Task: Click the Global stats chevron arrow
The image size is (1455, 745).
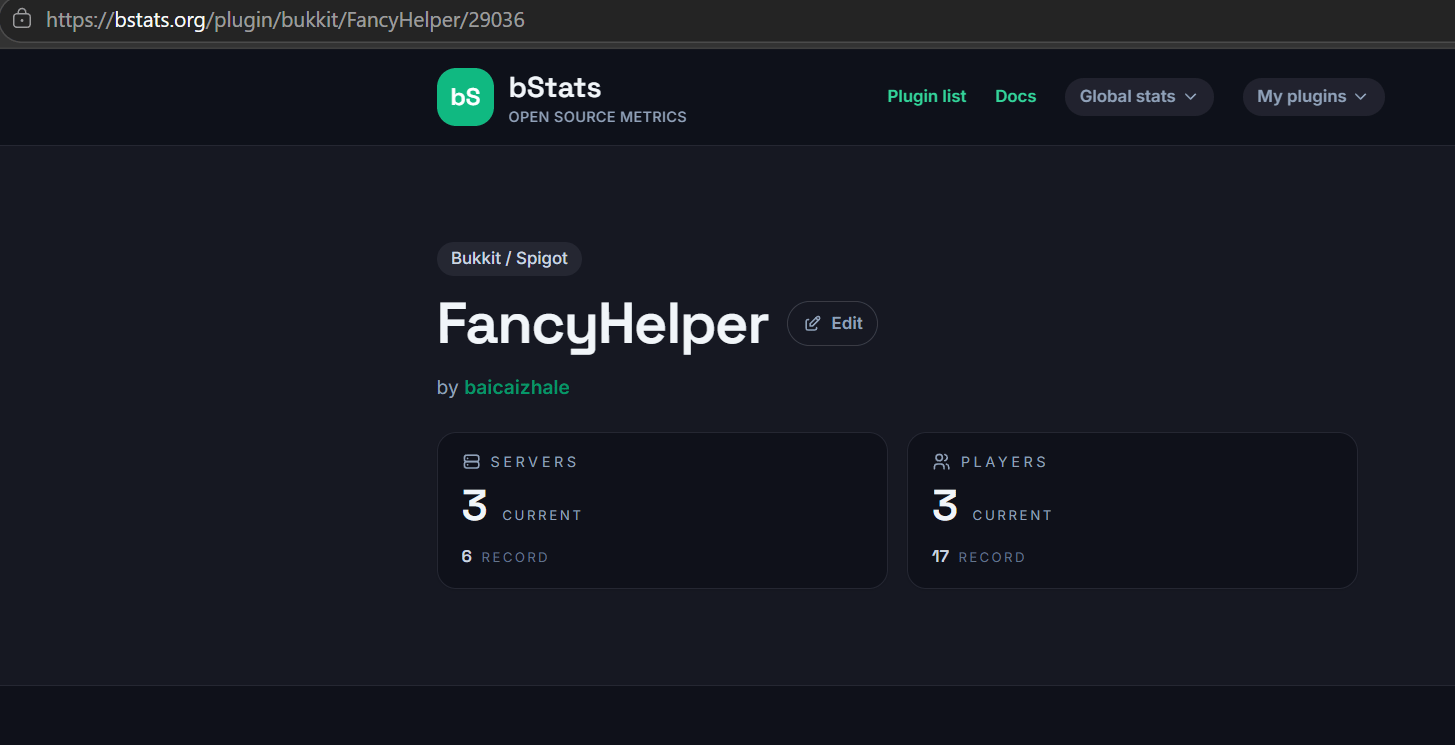Action: pos(1190,97)
